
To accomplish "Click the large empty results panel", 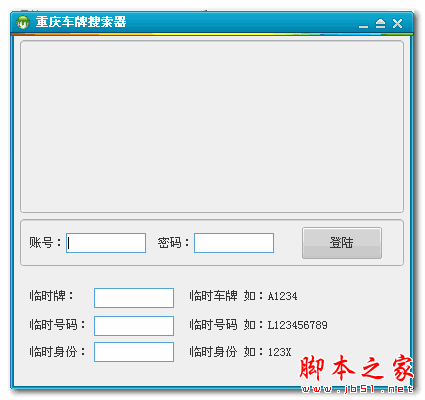I will [212, 126].
